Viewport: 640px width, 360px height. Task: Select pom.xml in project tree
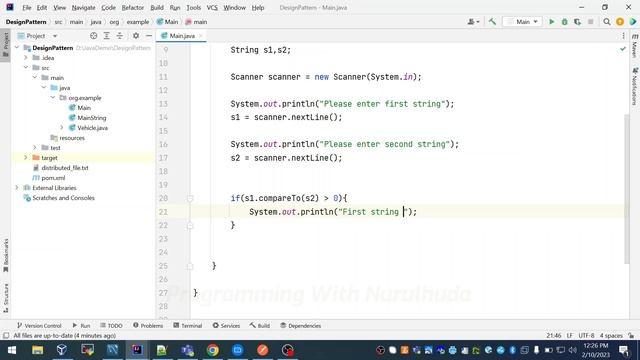49,178
